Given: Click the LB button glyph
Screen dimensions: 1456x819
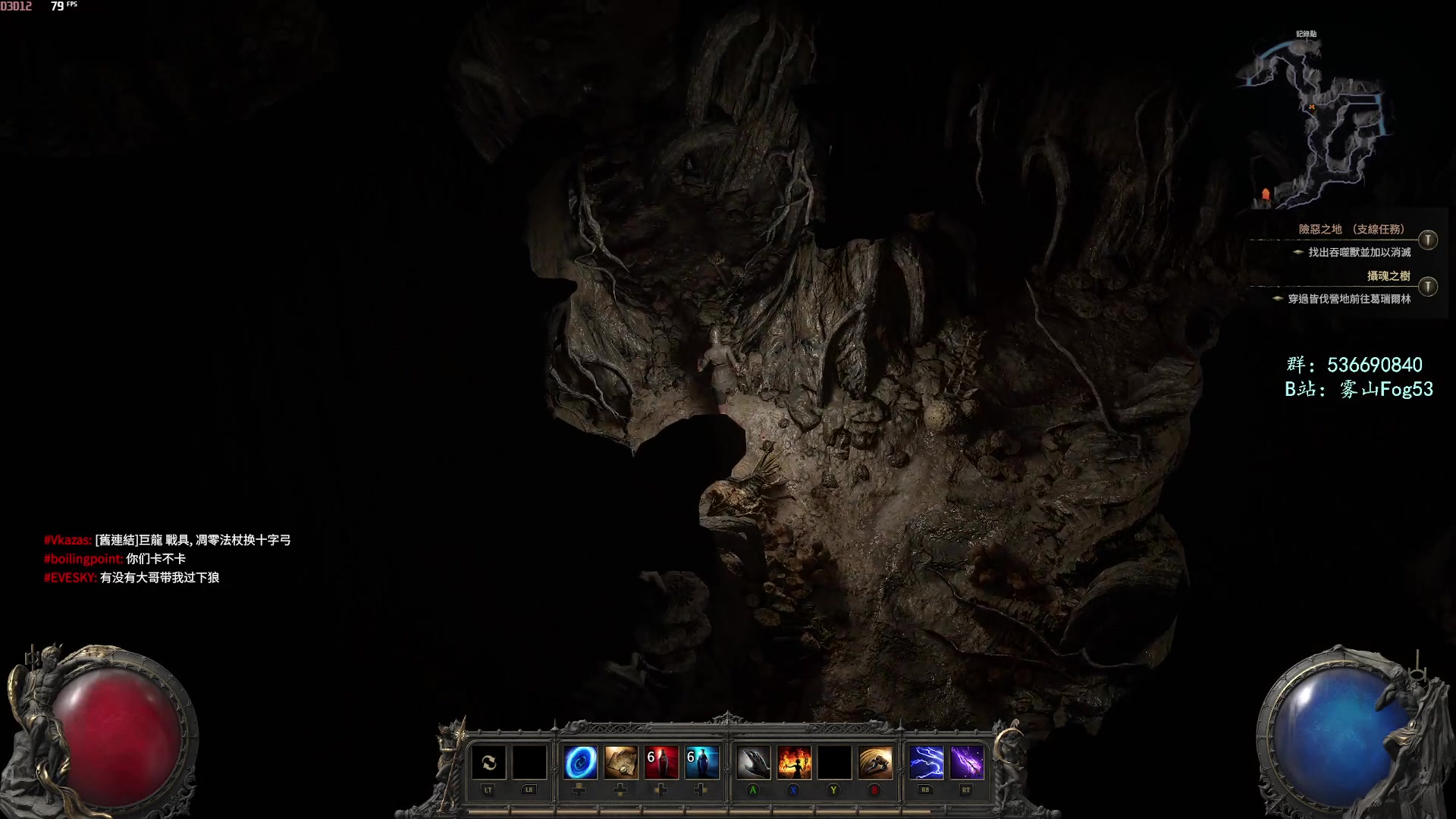Looking at the screenshot, I should 529,790.
